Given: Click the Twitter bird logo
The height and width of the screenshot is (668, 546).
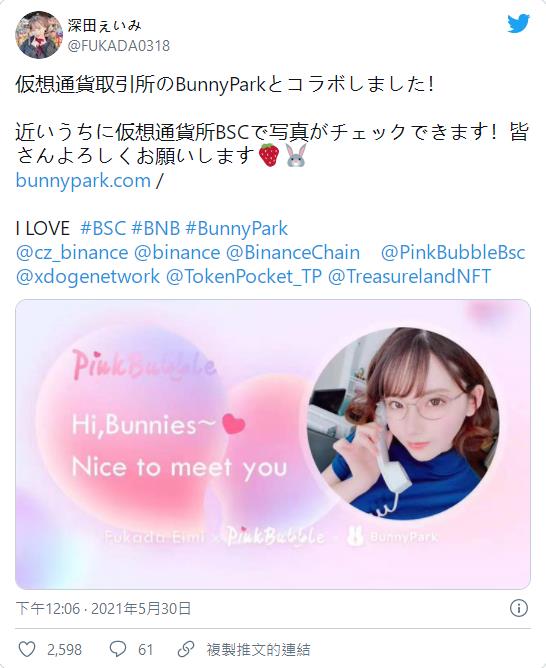Looking at the screenshot, I should (518, 23).
